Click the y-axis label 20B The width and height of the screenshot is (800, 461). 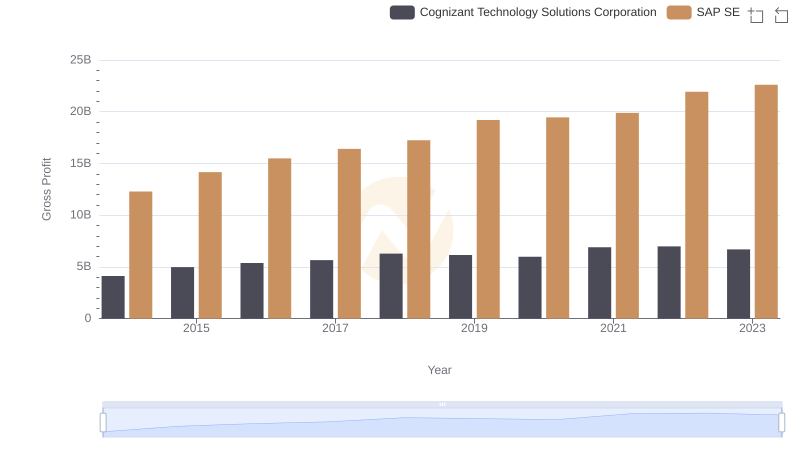(81, 111)
